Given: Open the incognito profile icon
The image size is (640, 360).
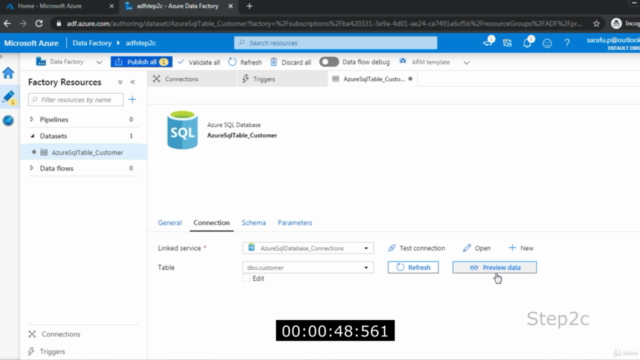Looking at the screenshot, I should [x=616, y=24].
